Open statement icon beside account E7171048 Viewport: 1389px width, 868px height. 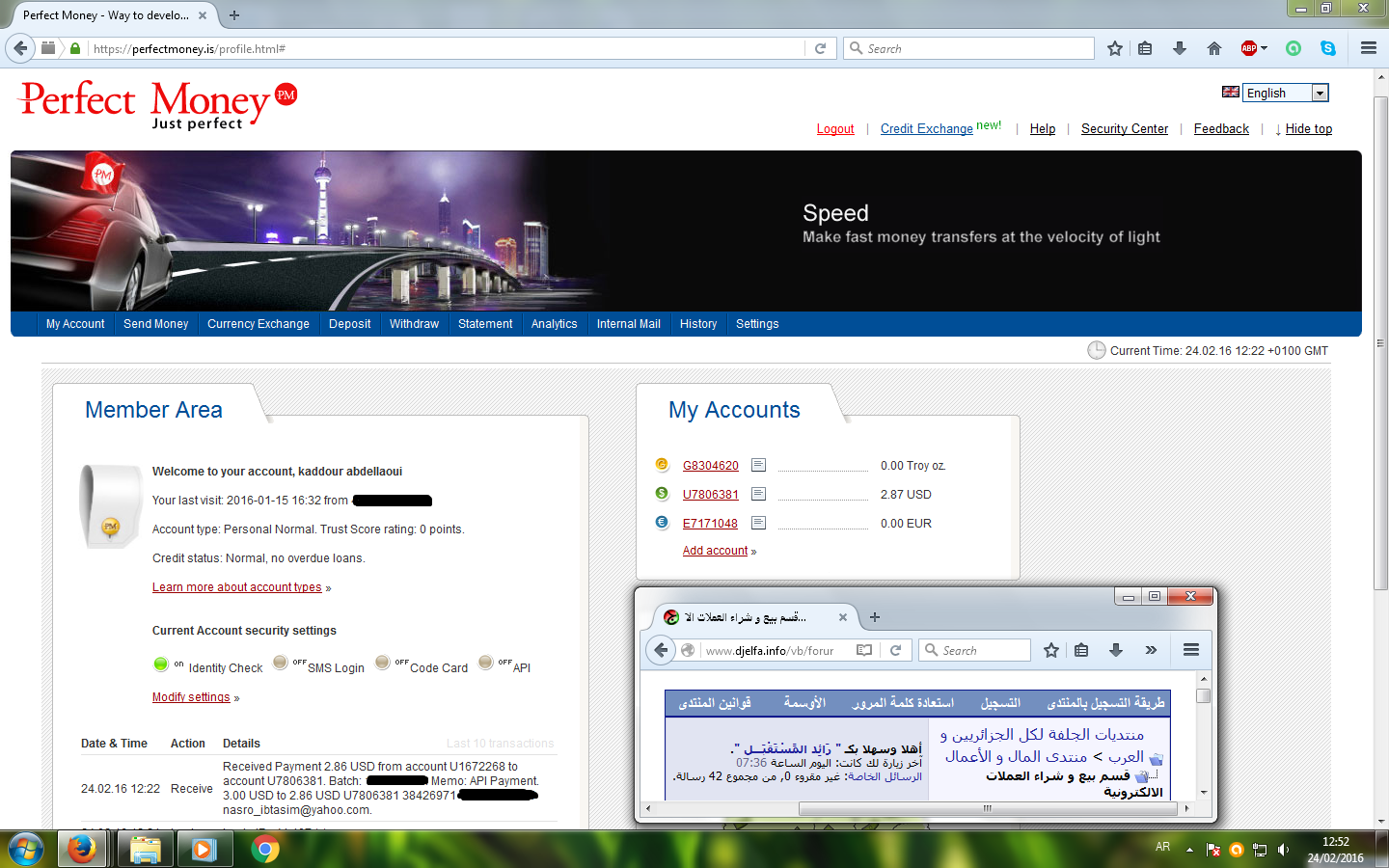pos(759,523)
